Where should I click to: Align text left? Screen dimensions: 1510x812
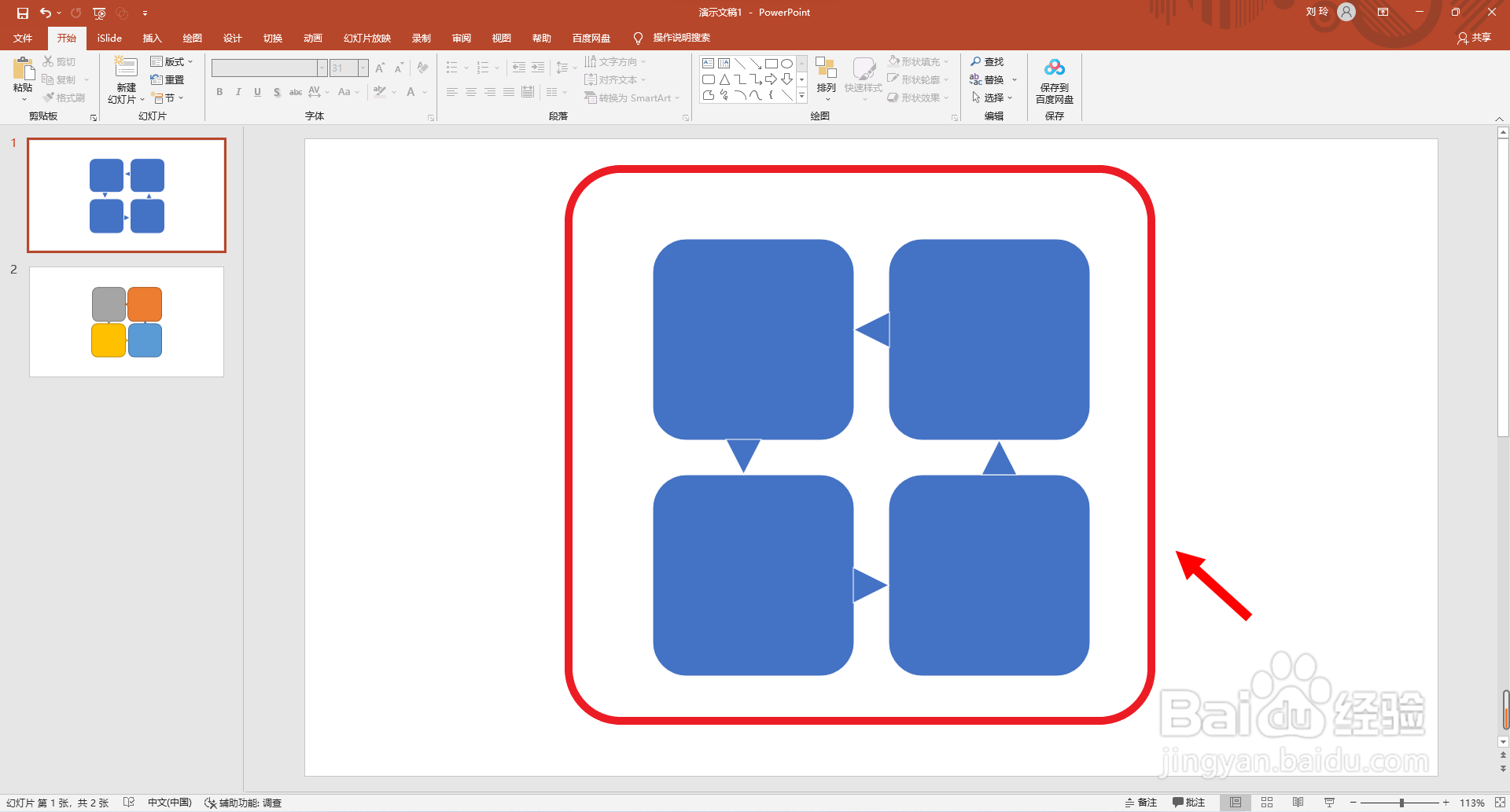(452, 92)
